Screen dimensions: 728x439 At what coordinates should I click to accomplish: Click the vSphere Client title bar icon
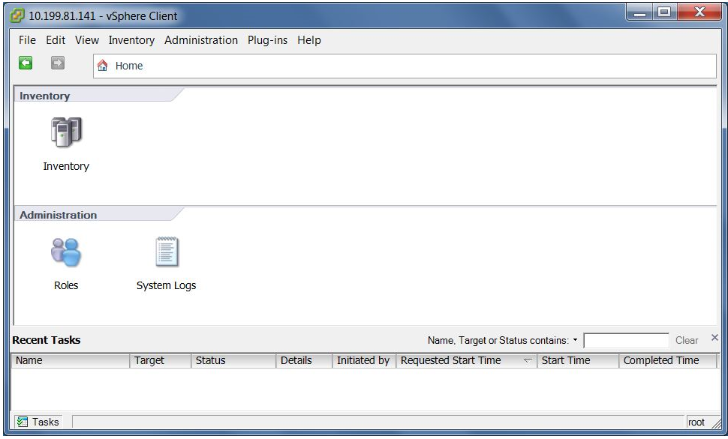pyautogui.click(x=17, y=16)
